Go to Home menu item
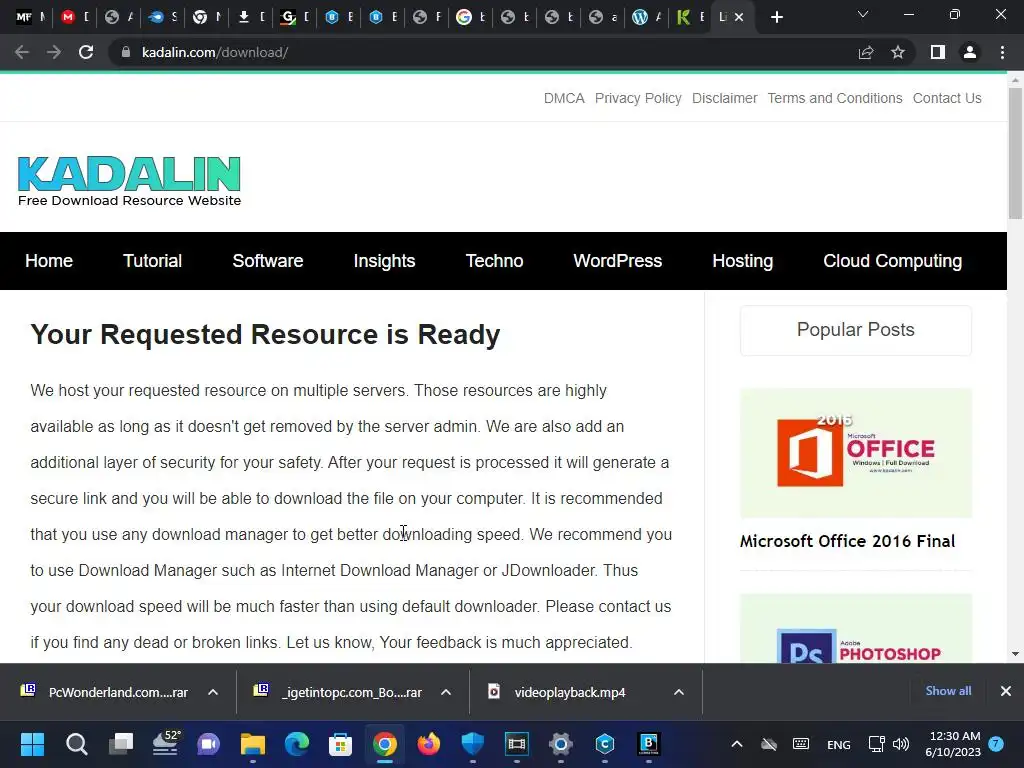This screenshot has width=1024, height=768. (x=49, y=261)
